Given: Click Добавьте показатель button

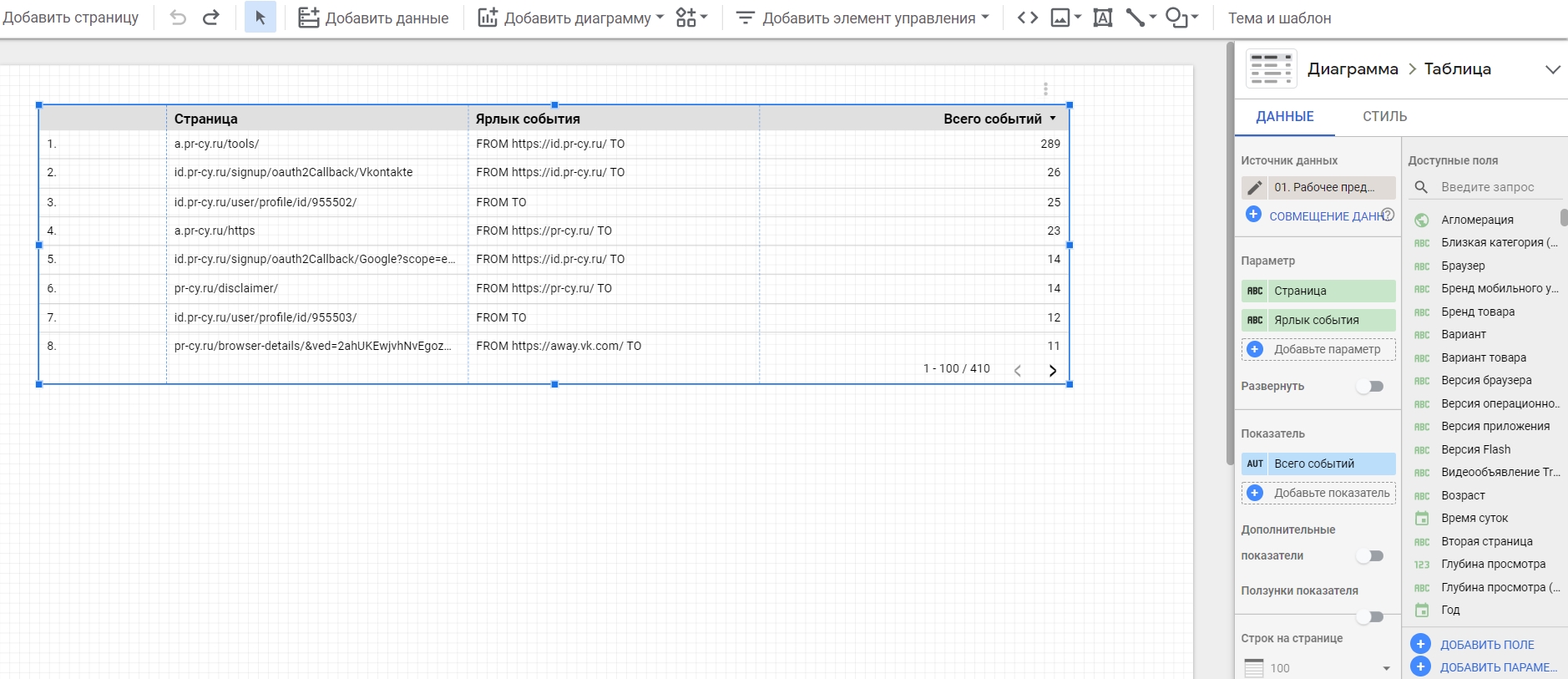Looking at the screenshot, I should (1318, 493).
